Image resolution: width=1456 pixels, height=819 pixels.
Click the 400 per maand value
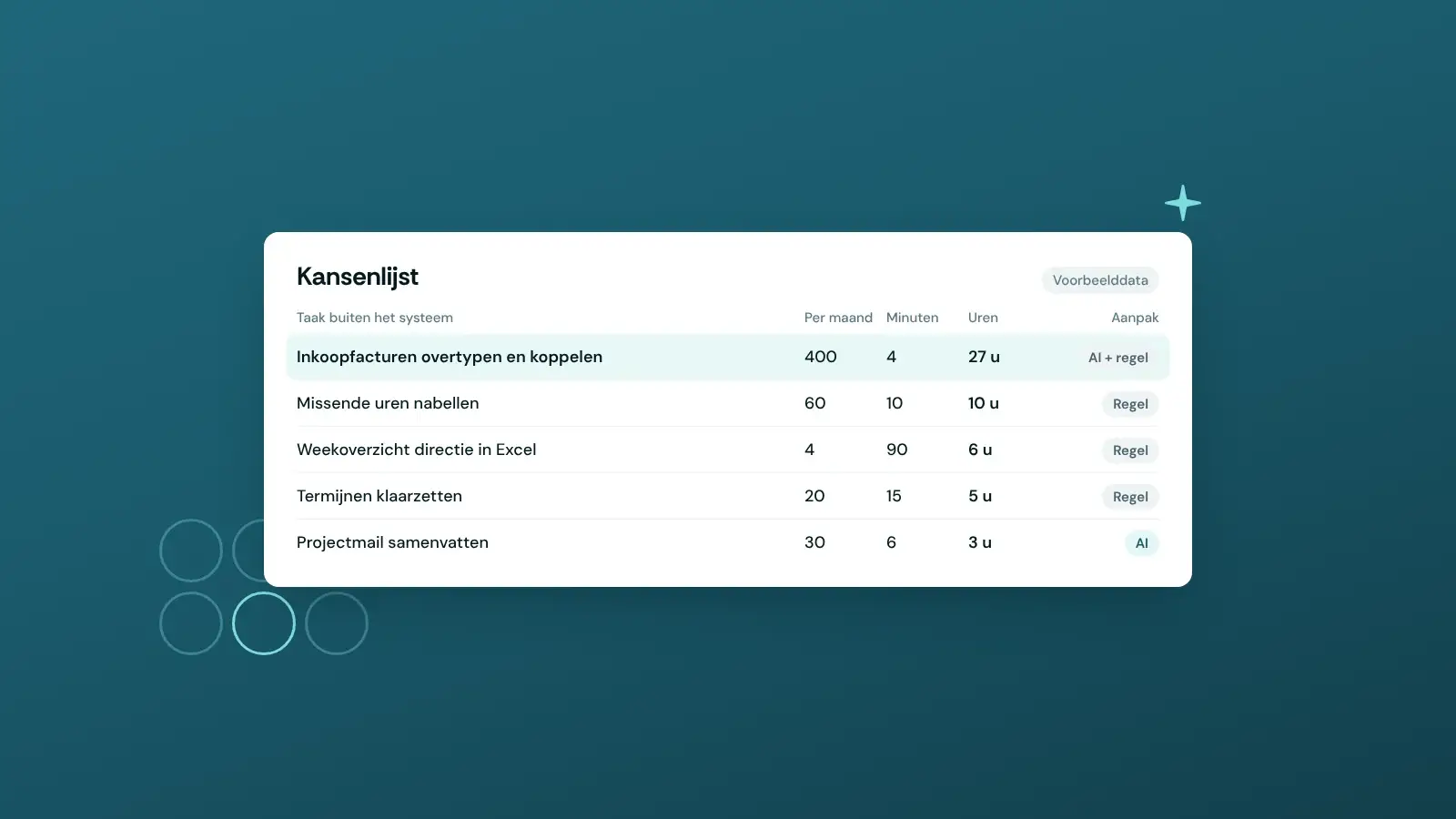pyautogui.click(x=821, y=357)
